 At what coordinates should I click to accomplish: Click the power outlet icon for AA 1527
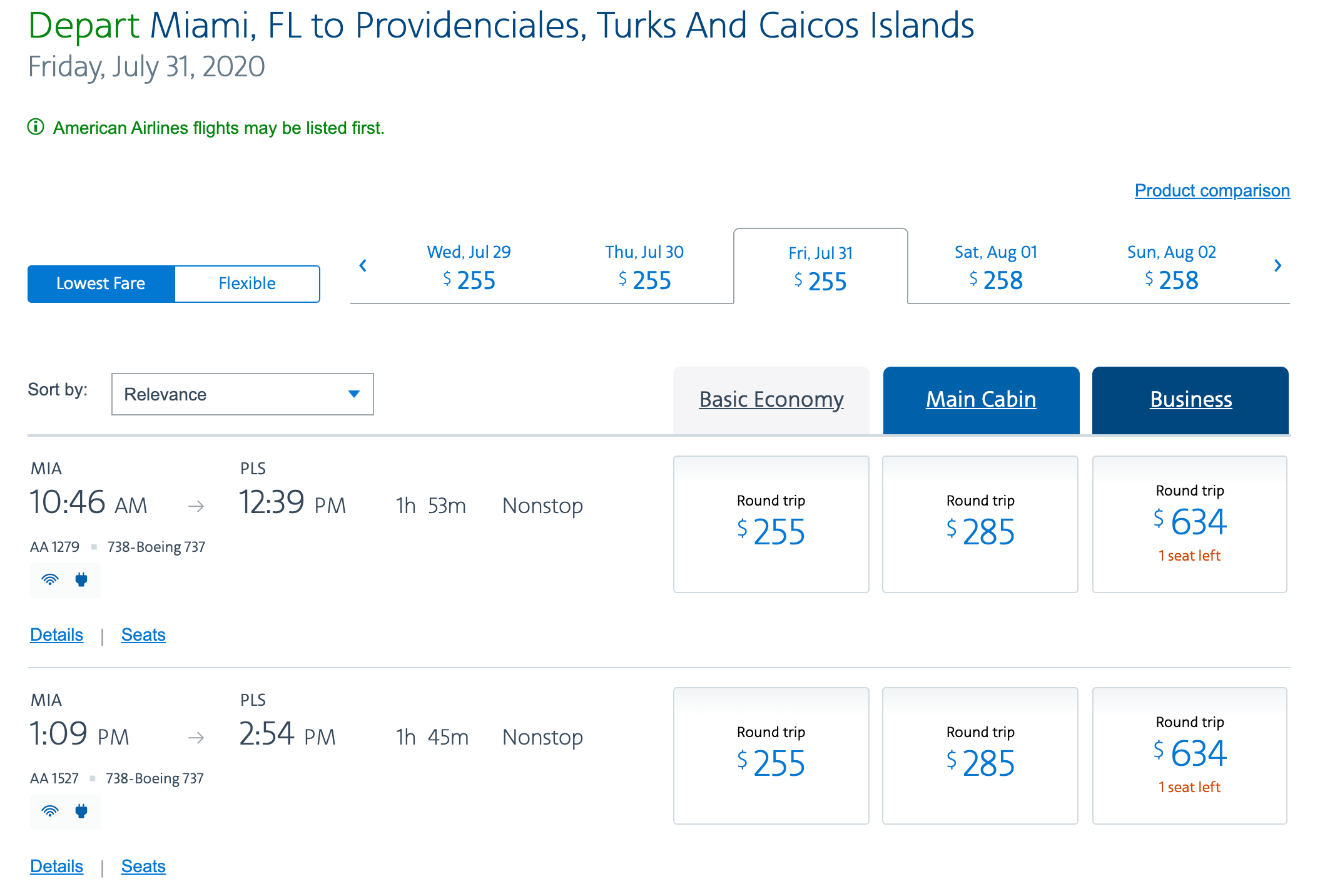(x=81, y=811)
